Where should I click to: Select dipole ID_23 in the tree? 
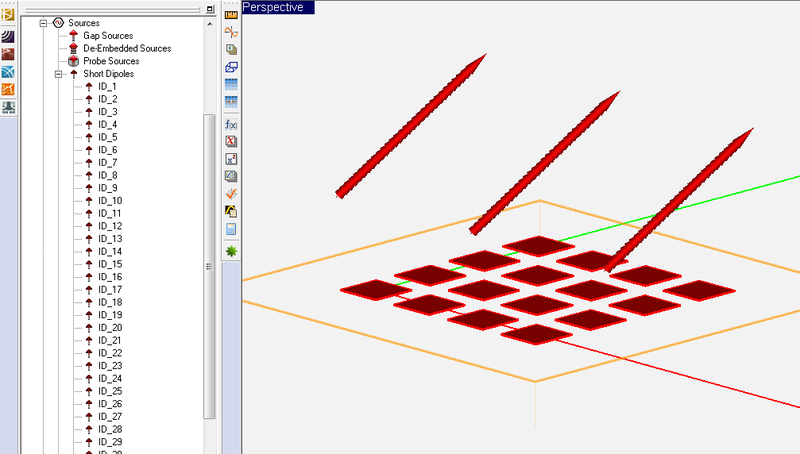tap(110, 366)
